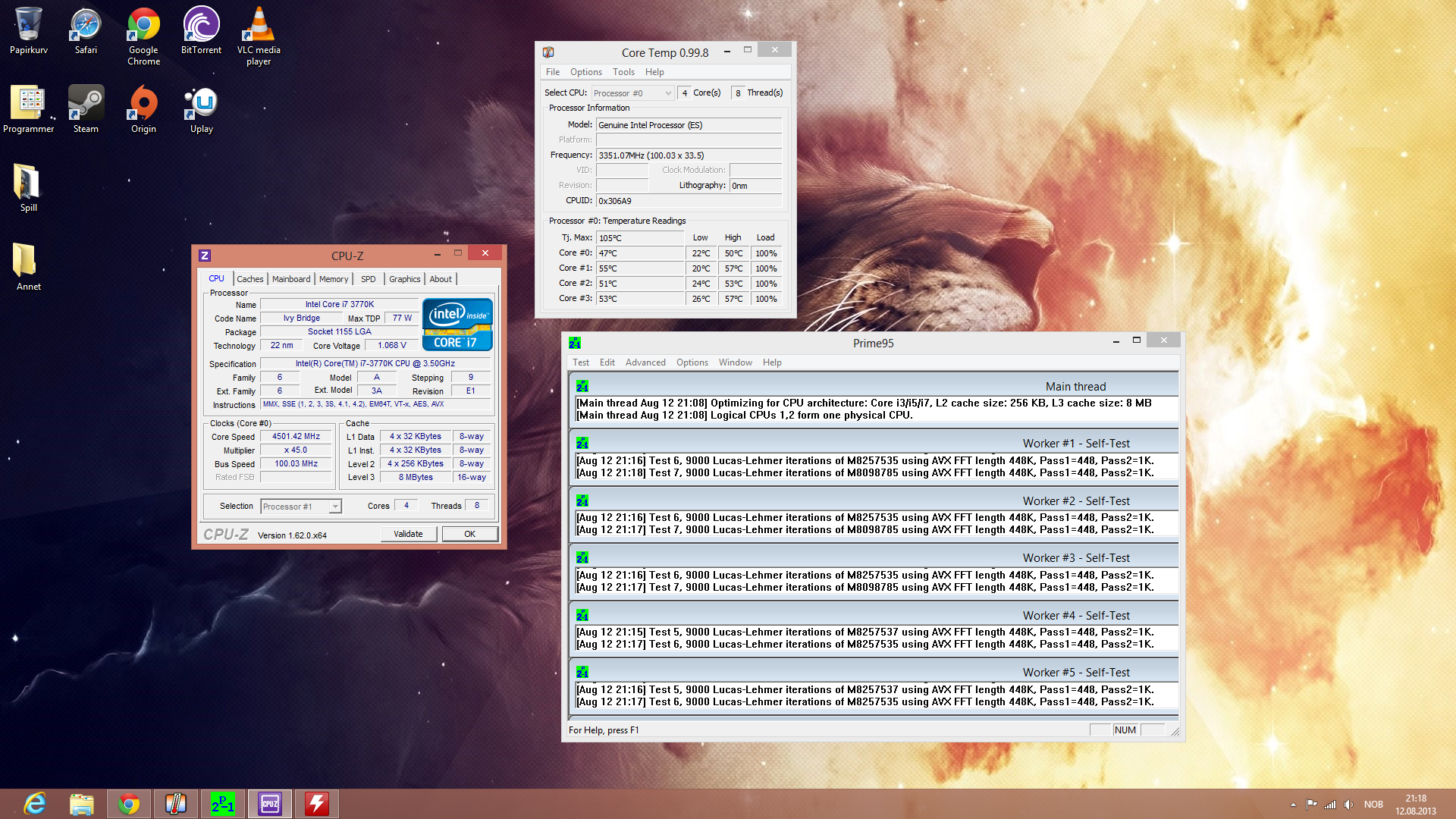Open the Memory tab in CPU-Z
This screenshot has width=1456, height=819.
[x=334, y=279]
